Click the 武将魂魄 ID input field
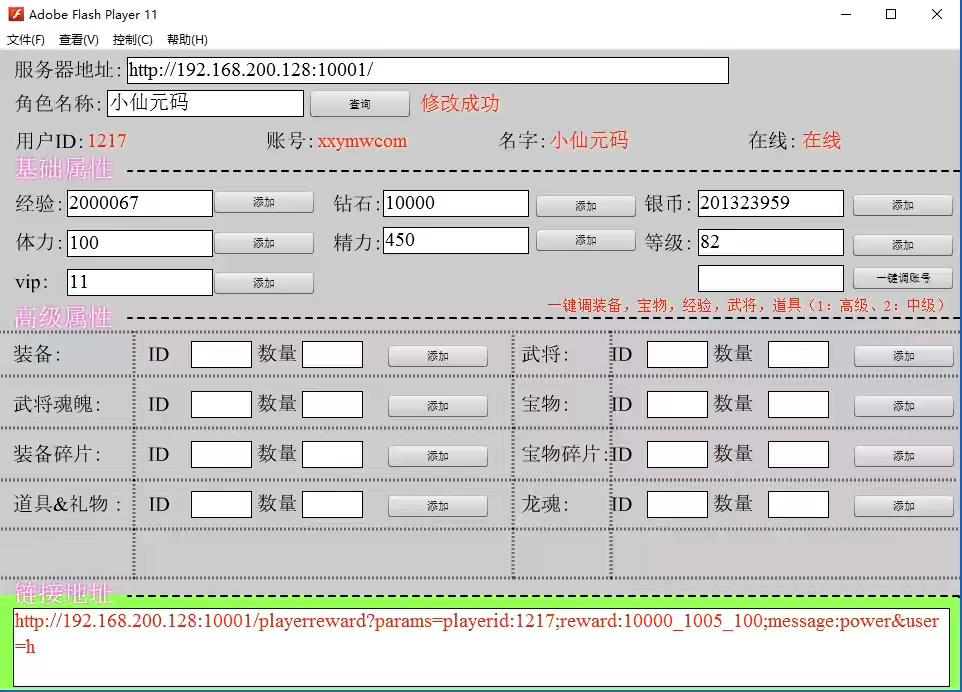 [221, 405]
